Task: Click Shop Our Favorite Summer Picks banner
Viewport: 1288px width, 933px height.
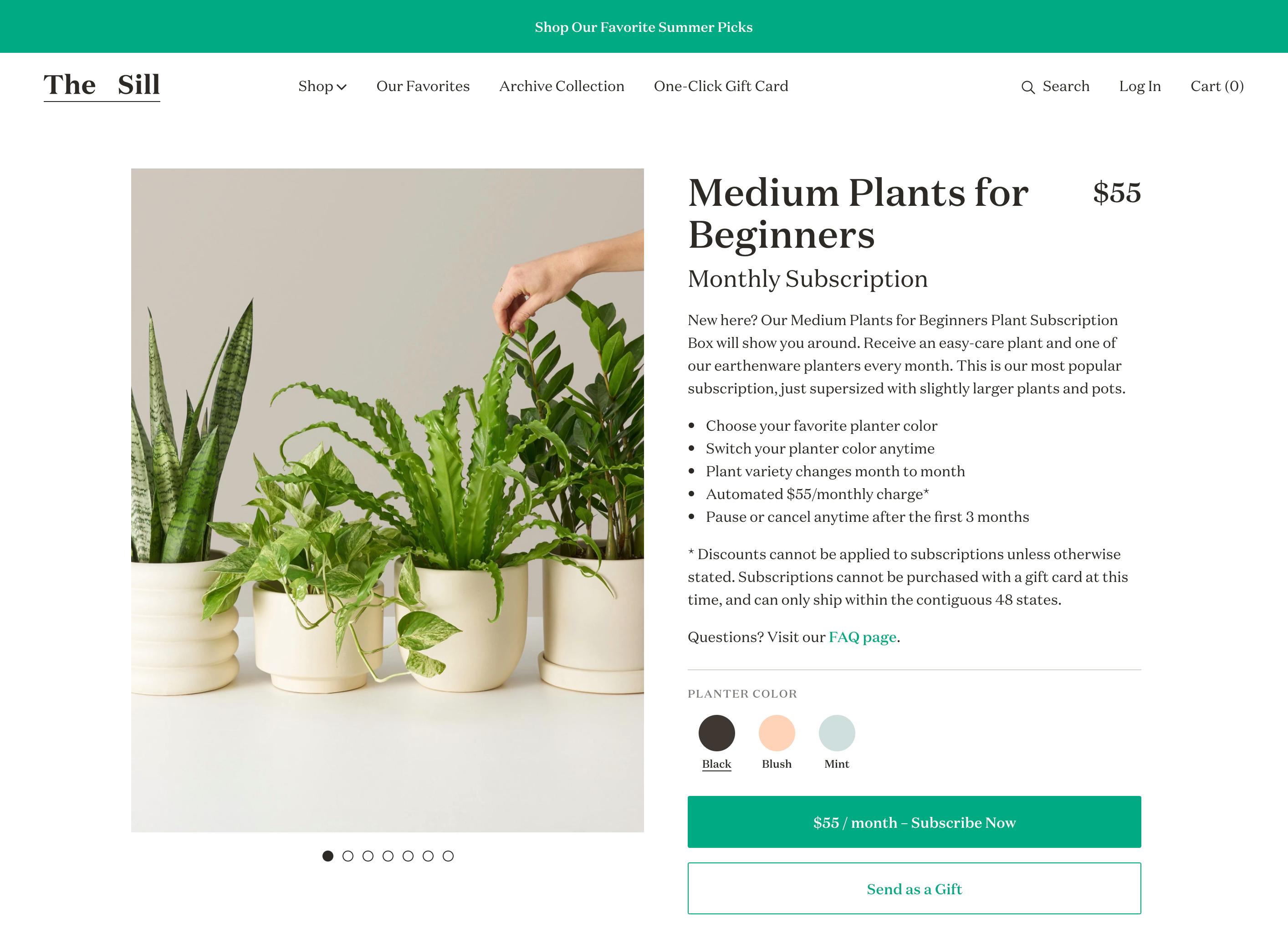Action: coord(644,27)
